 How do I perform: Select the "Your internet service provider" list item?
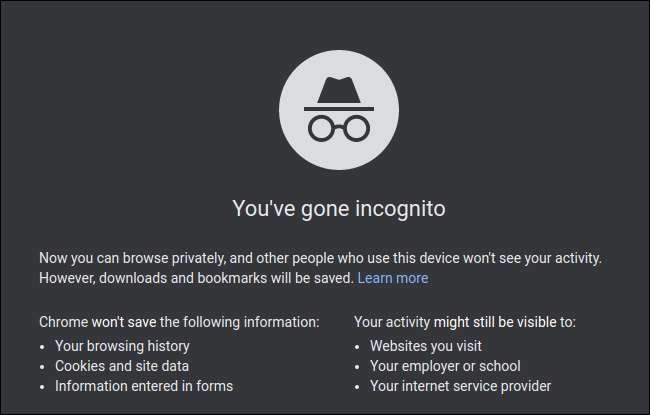pyautogui.click(x=461, y=386)
